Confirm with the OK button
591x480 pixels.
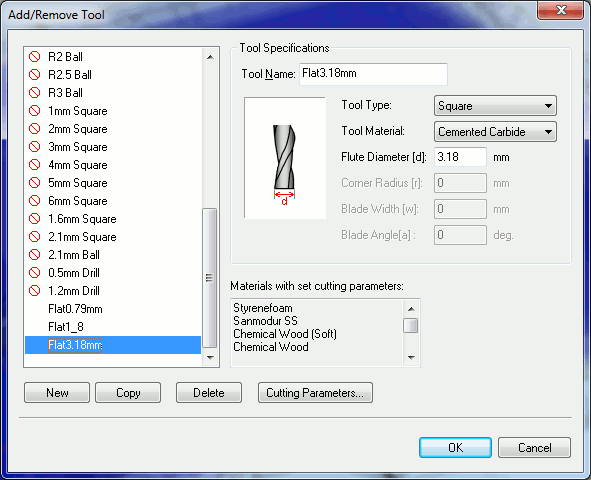pyautogui.click(x=455, y=448)
